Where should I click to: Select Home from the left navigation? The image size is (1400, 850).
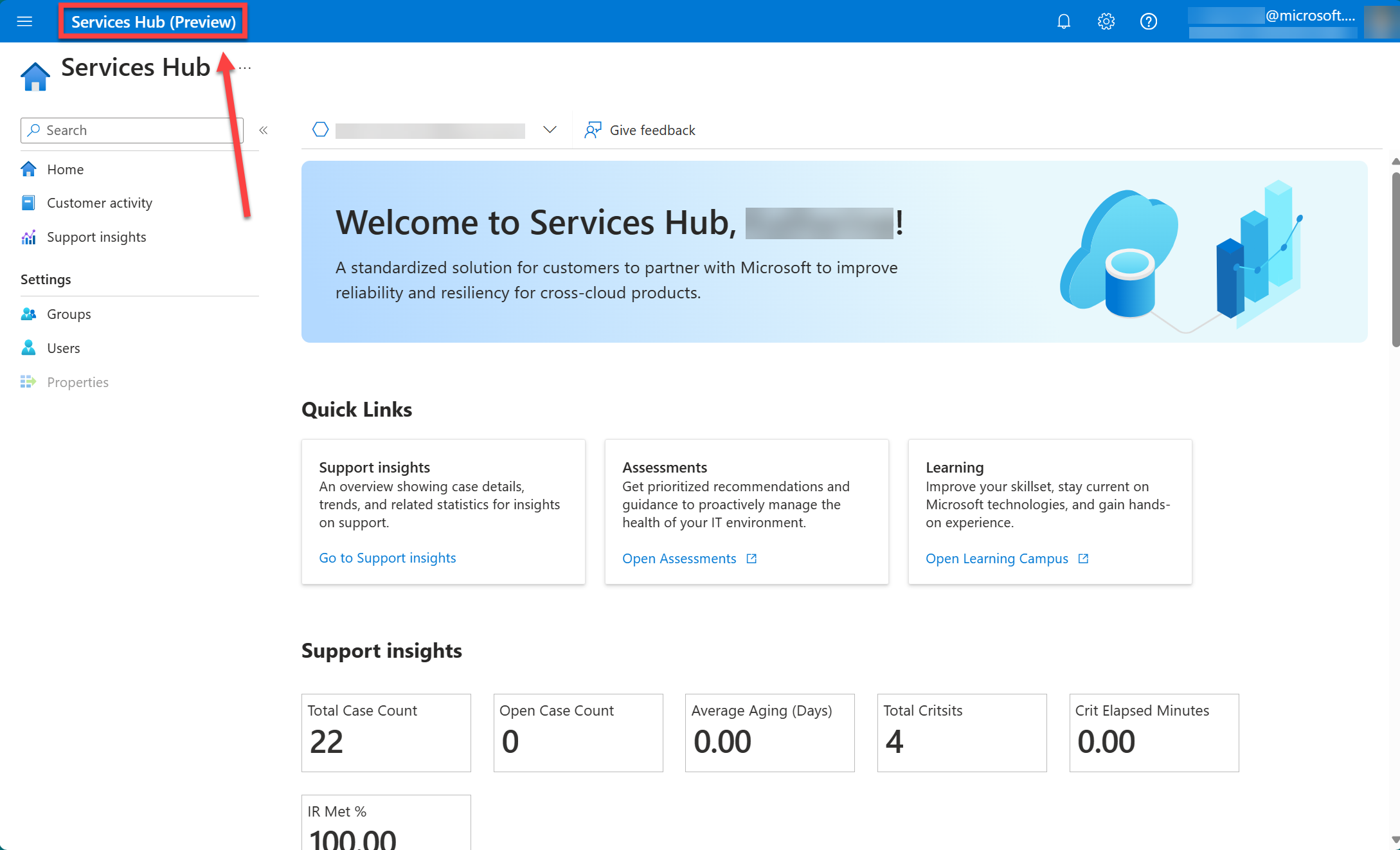(66, 168)
